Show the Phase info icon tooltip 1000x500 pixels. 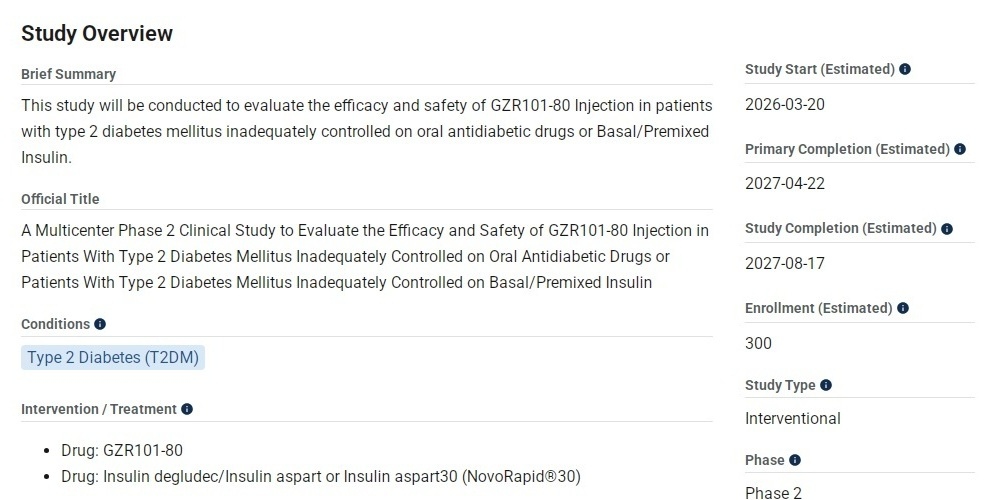795,460
